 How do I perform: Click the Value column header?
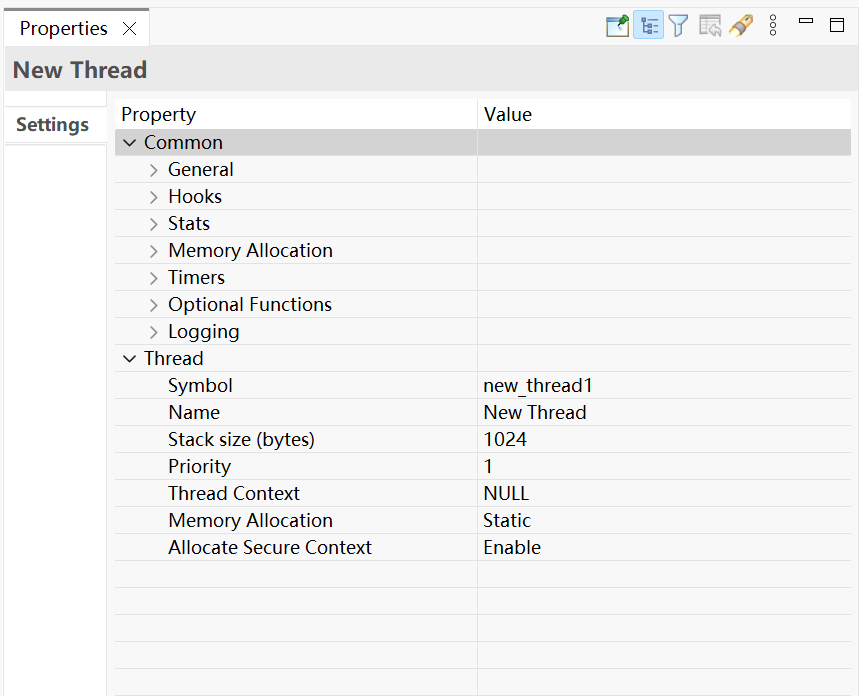(664, 115)
